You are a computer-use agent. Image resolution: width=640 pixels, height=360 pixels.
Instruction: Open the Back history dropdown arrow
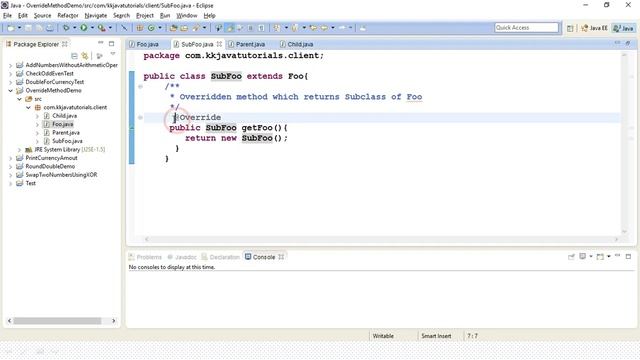[333, 28]
